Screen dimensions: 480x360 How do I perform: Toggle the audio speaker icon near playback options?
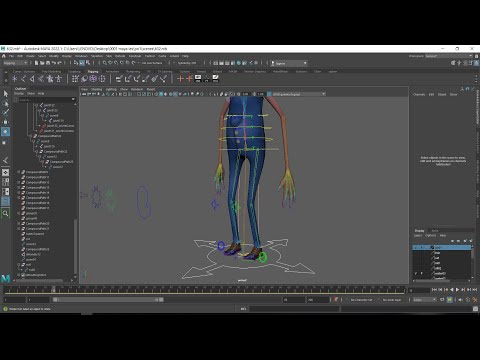click(461, 300)
